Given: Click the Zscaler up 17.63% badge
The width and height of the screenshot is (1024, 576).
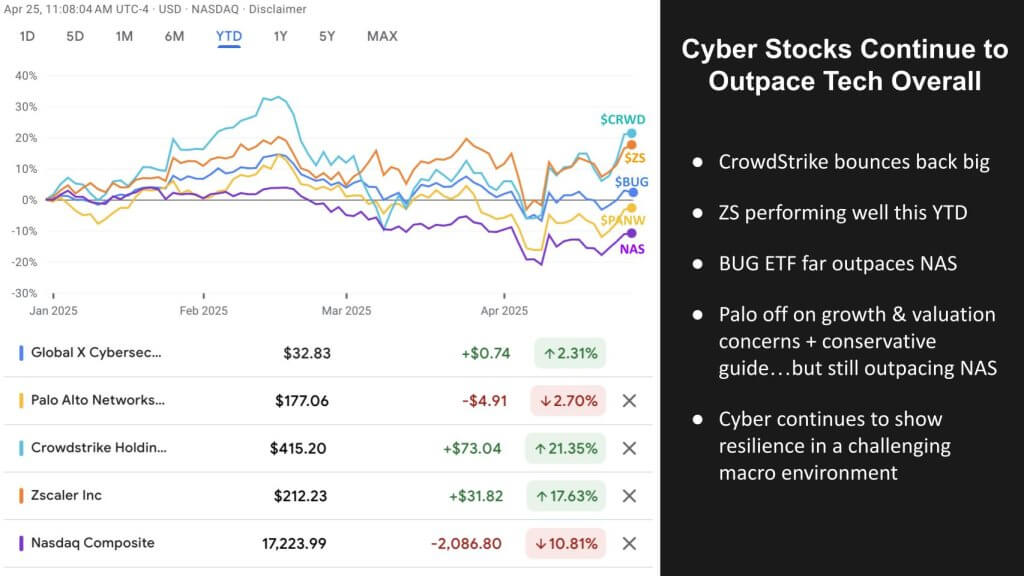Looking at the screenshot, I should coord(566,496).
